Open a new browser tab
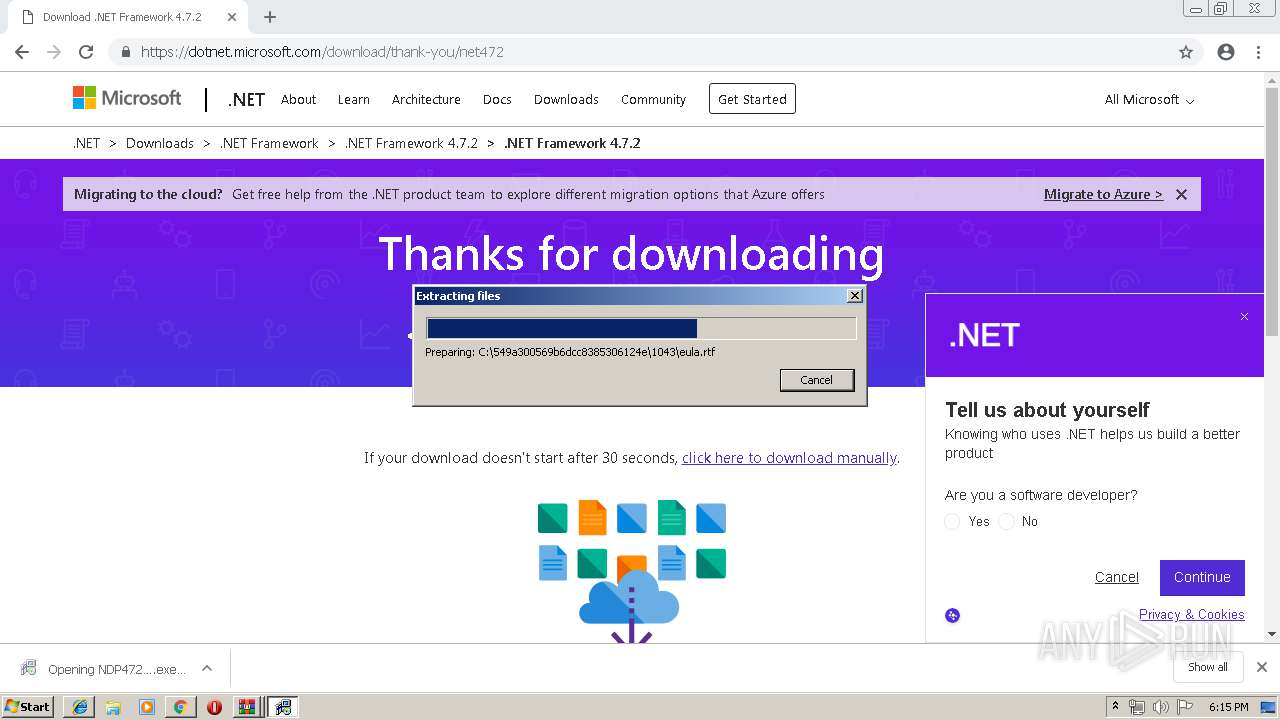1280x720 pixels. 270,17
